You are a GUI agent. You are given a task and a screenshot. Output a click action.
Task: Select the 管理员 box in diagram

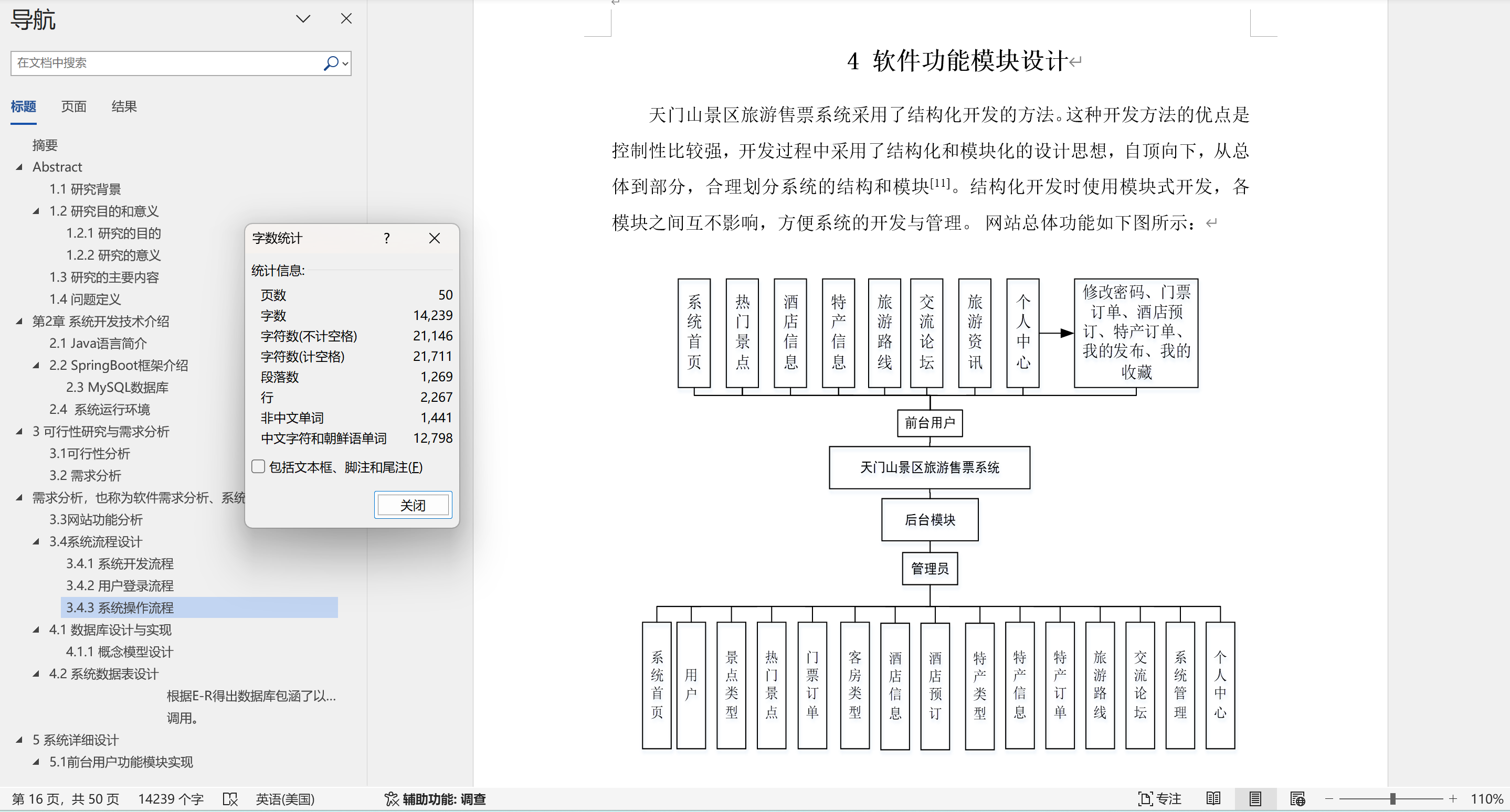tap(930, 568)
